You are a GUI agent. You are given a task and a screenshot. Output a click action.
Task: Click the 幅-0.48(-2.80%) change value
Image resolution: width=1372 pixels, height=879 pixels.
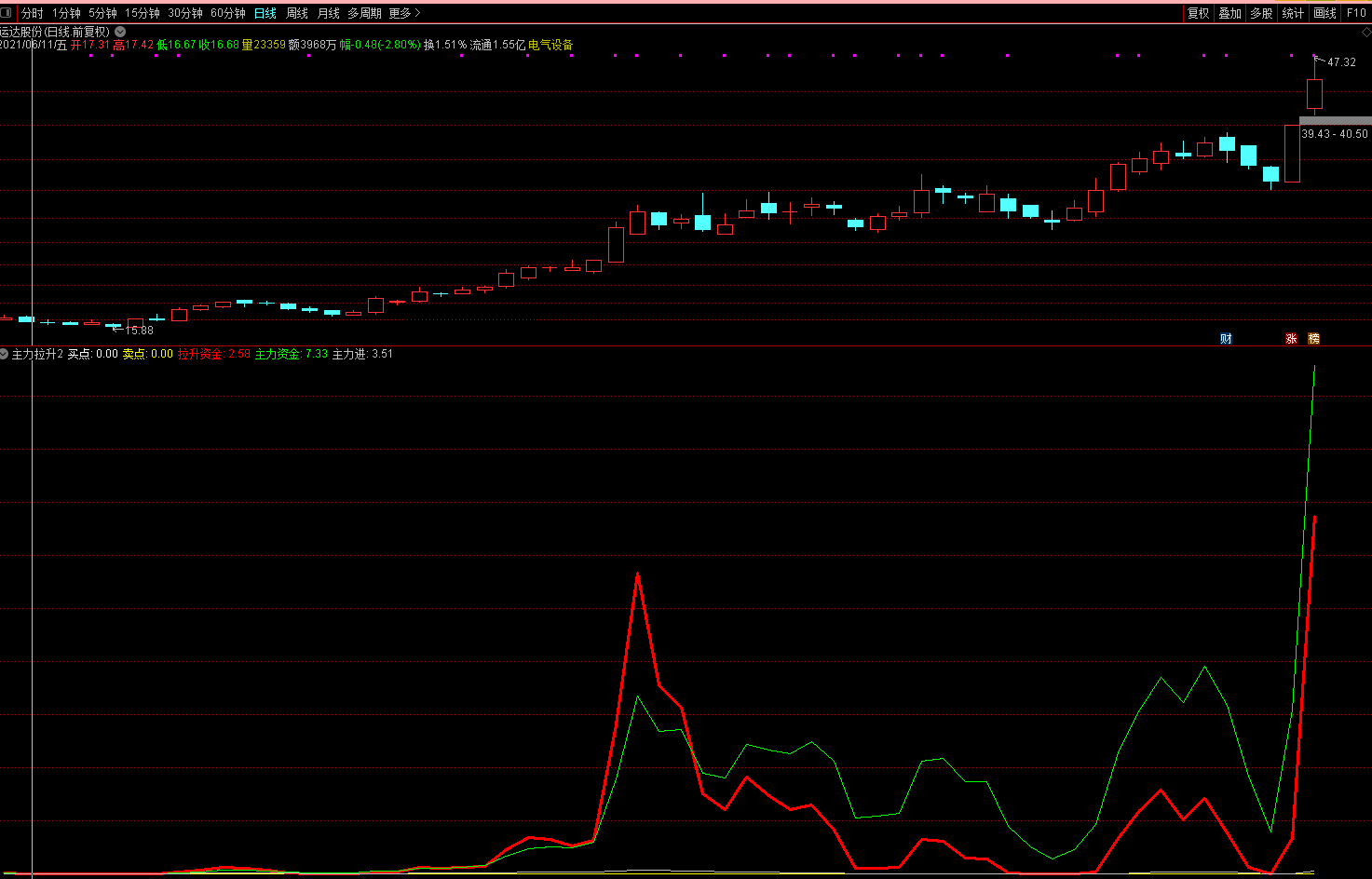tap(380, 45)
